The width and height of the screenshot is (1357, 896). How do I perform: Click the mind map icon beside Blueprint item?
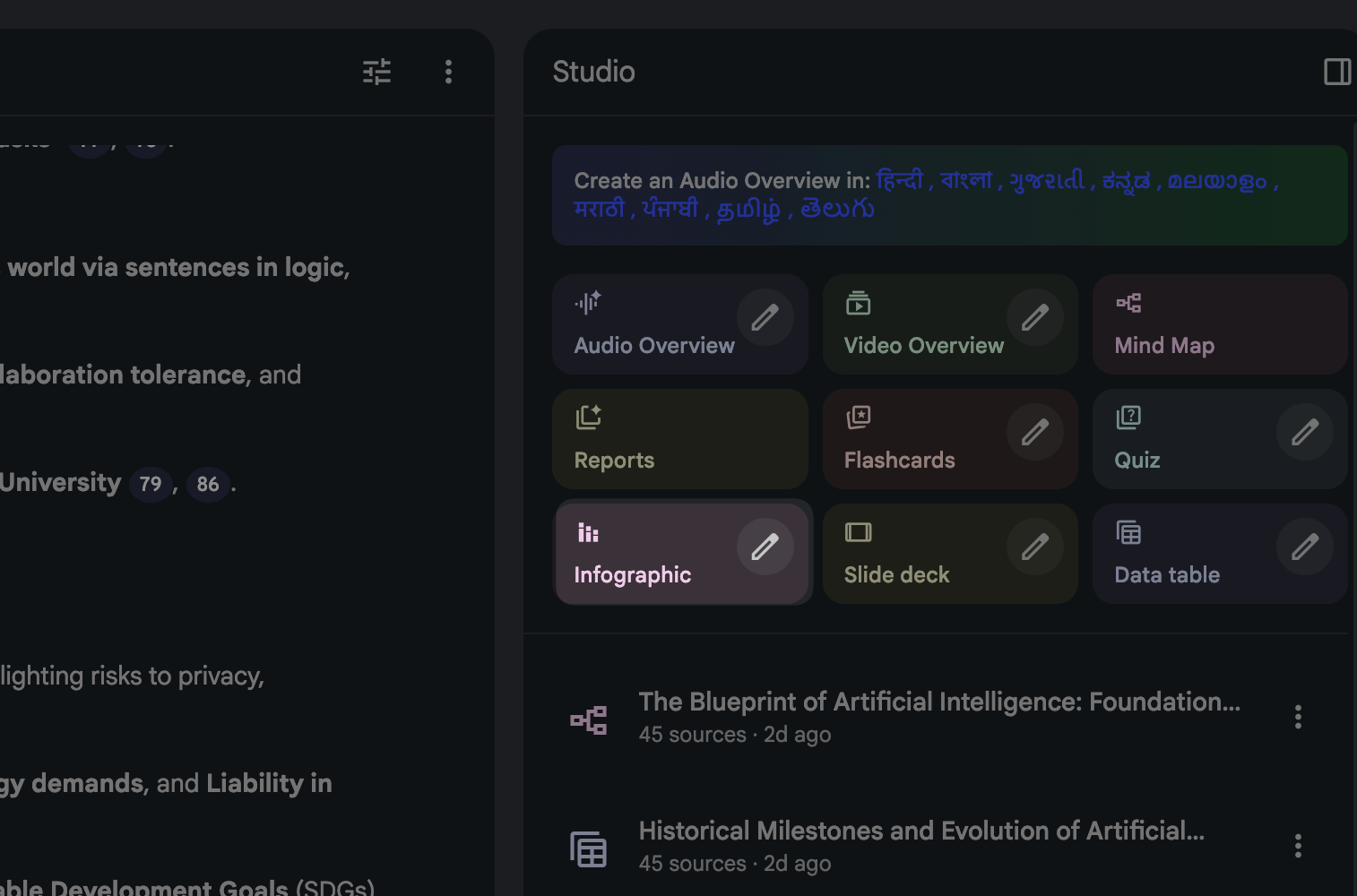click(x=588, y=718)
